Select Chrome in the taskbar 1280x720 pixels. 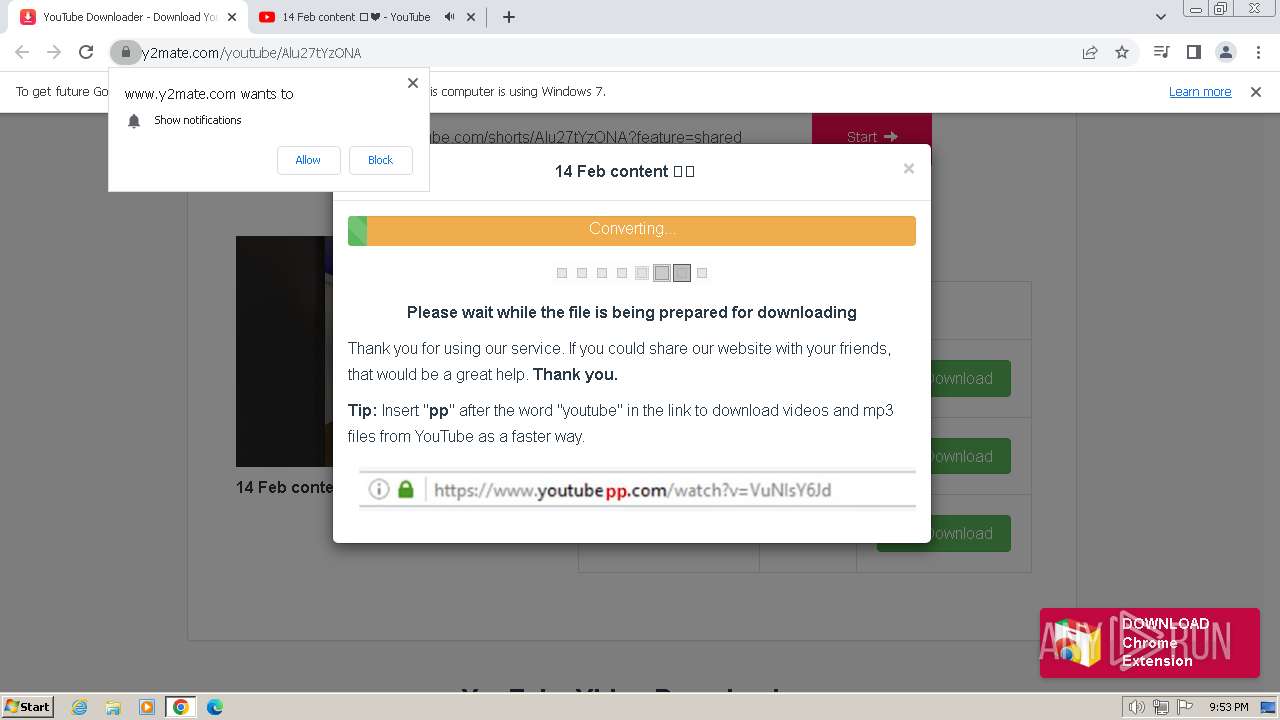180,707
